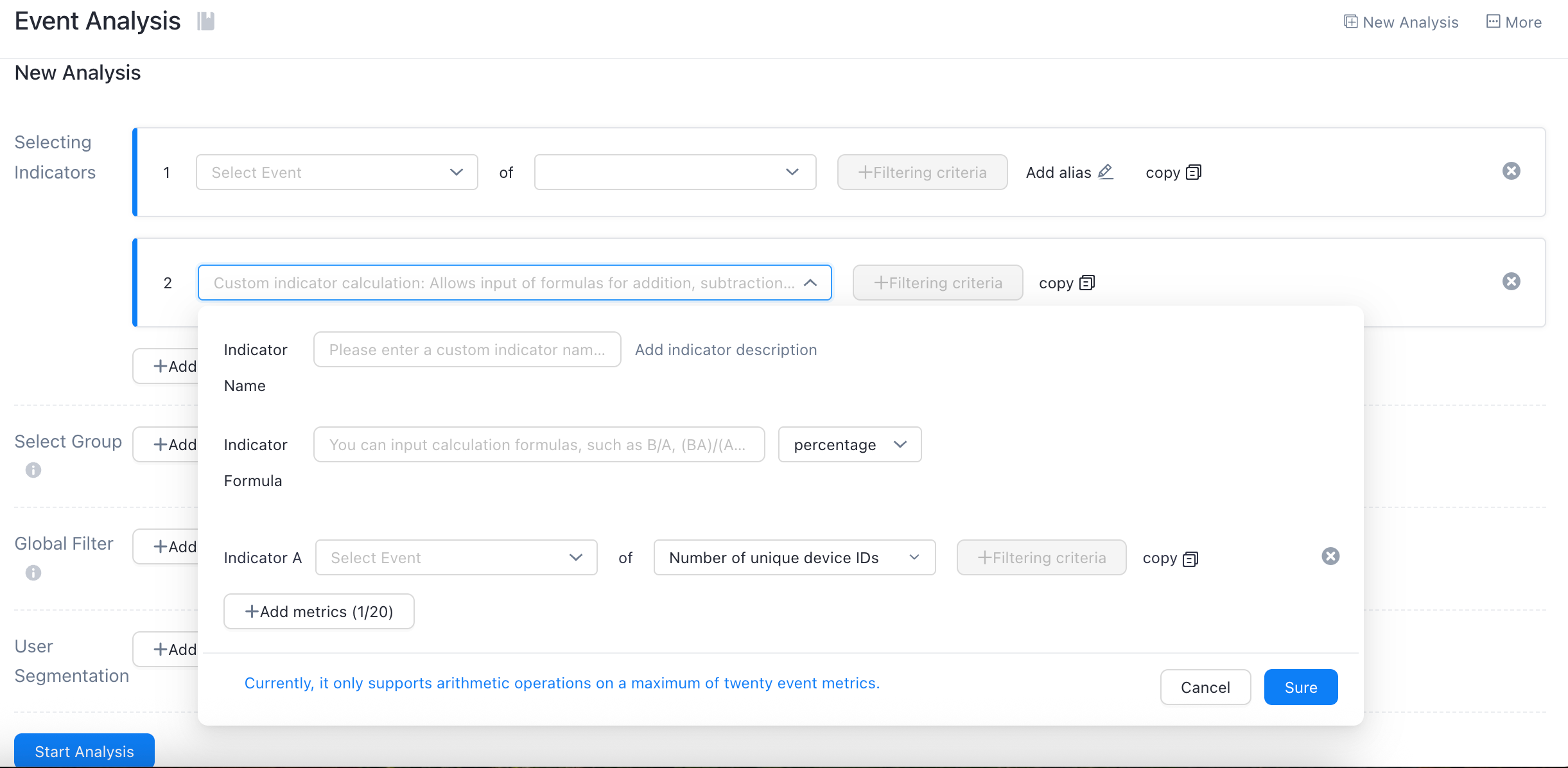Open Number of unique device IDs dropdown
The width and height of the screenshot is (1568, 768).
794,557
